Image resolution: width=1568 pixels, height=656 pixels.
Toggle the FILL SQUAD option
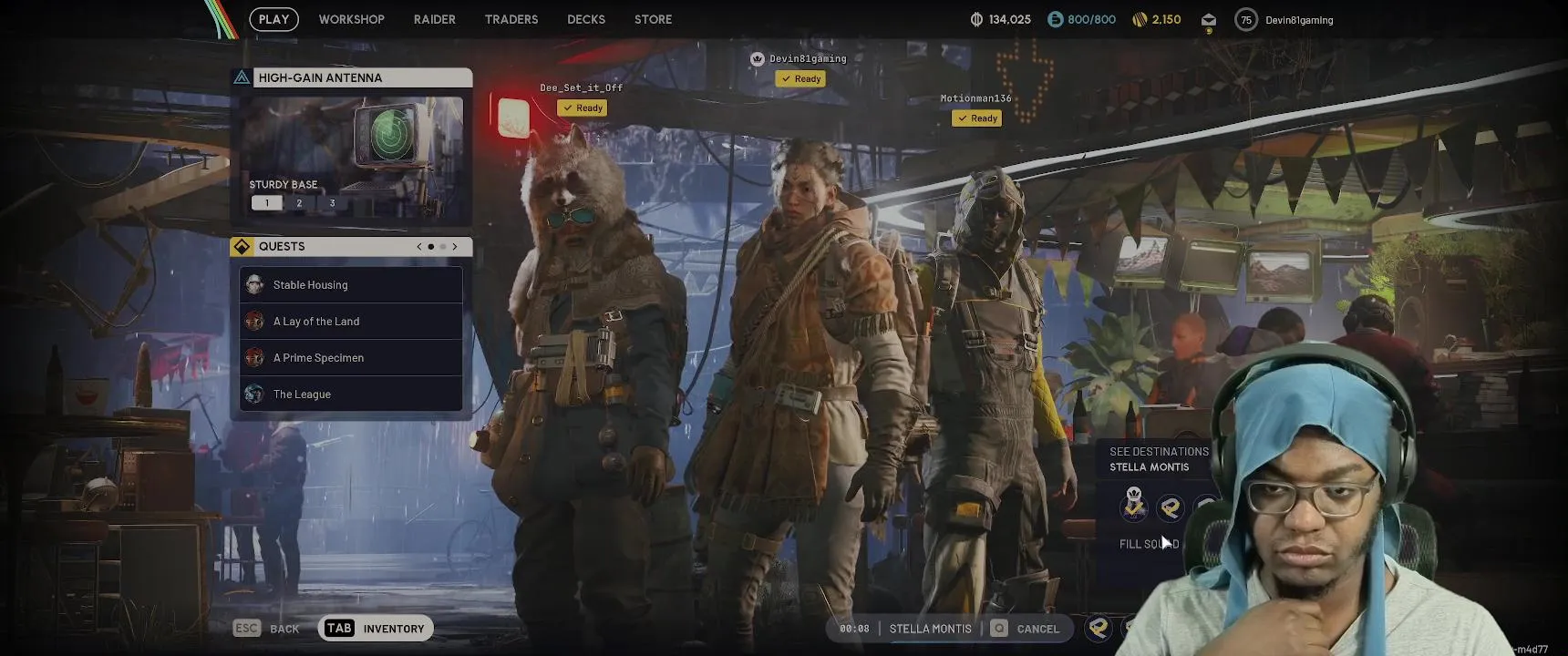coord(1149,544)
